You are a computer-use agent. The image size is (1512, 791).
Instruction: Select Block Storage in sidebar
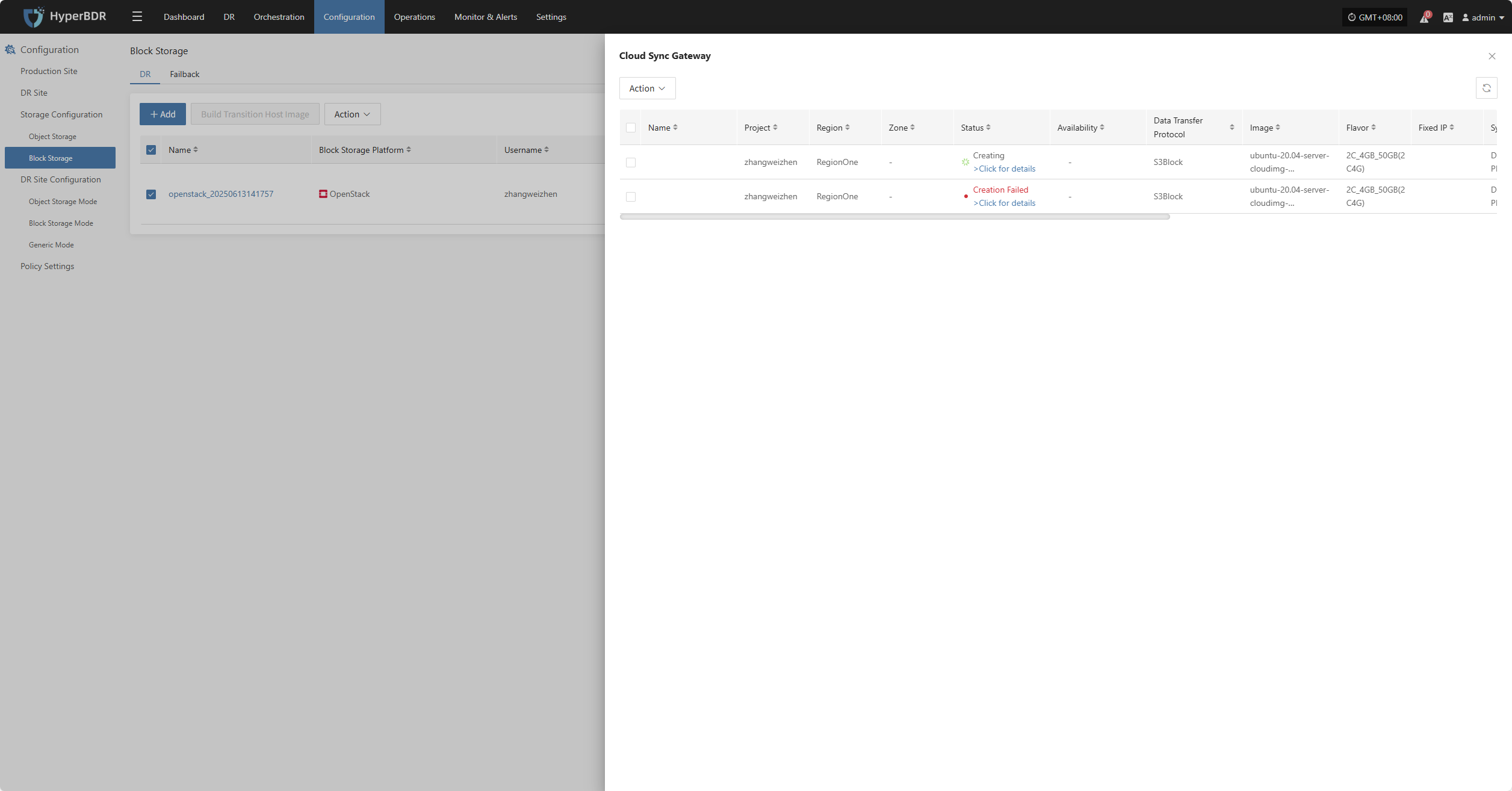(60, 158)
